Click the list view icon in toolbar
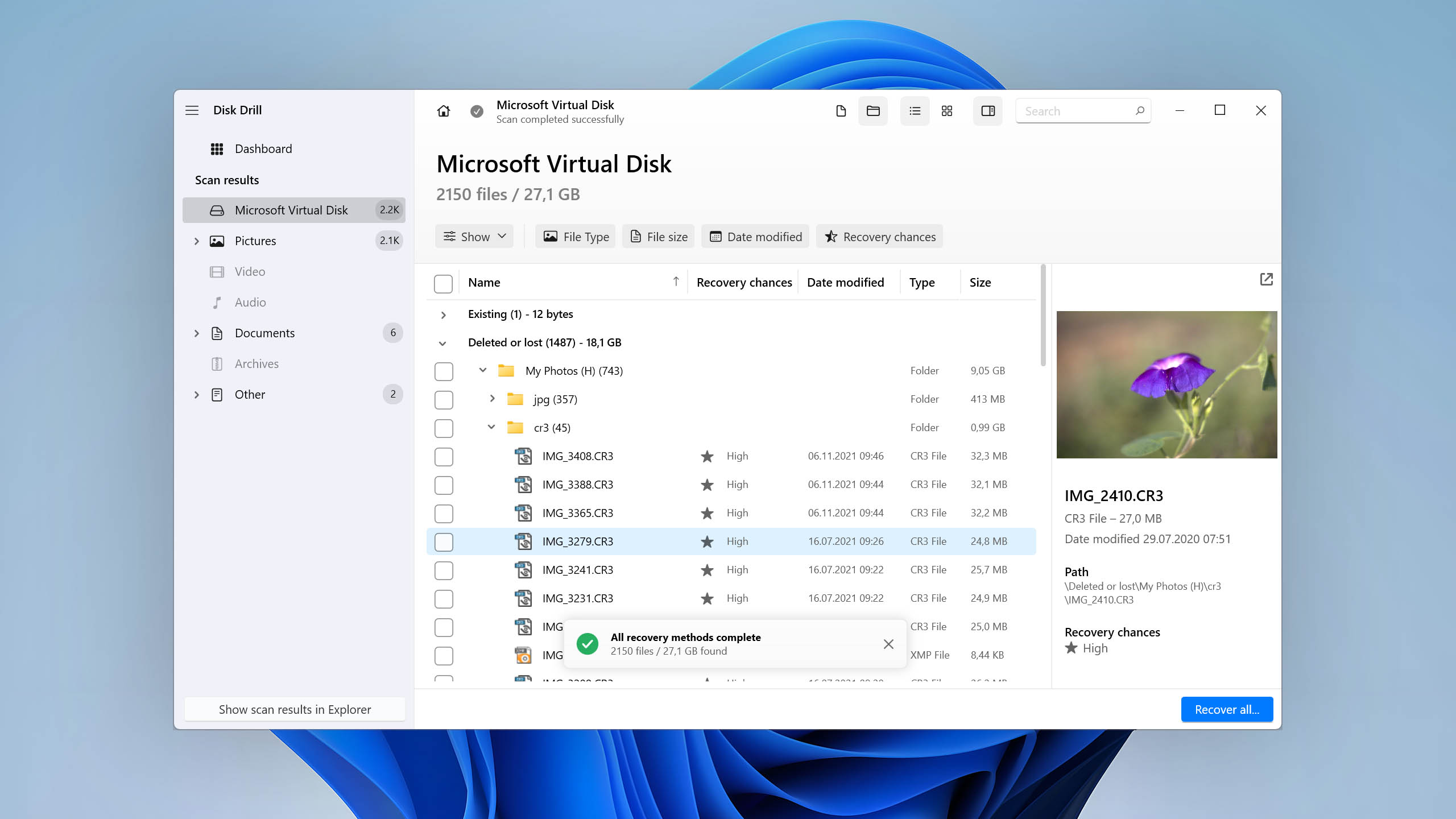This screenshot has width=1456, height=819. (913, 110)
